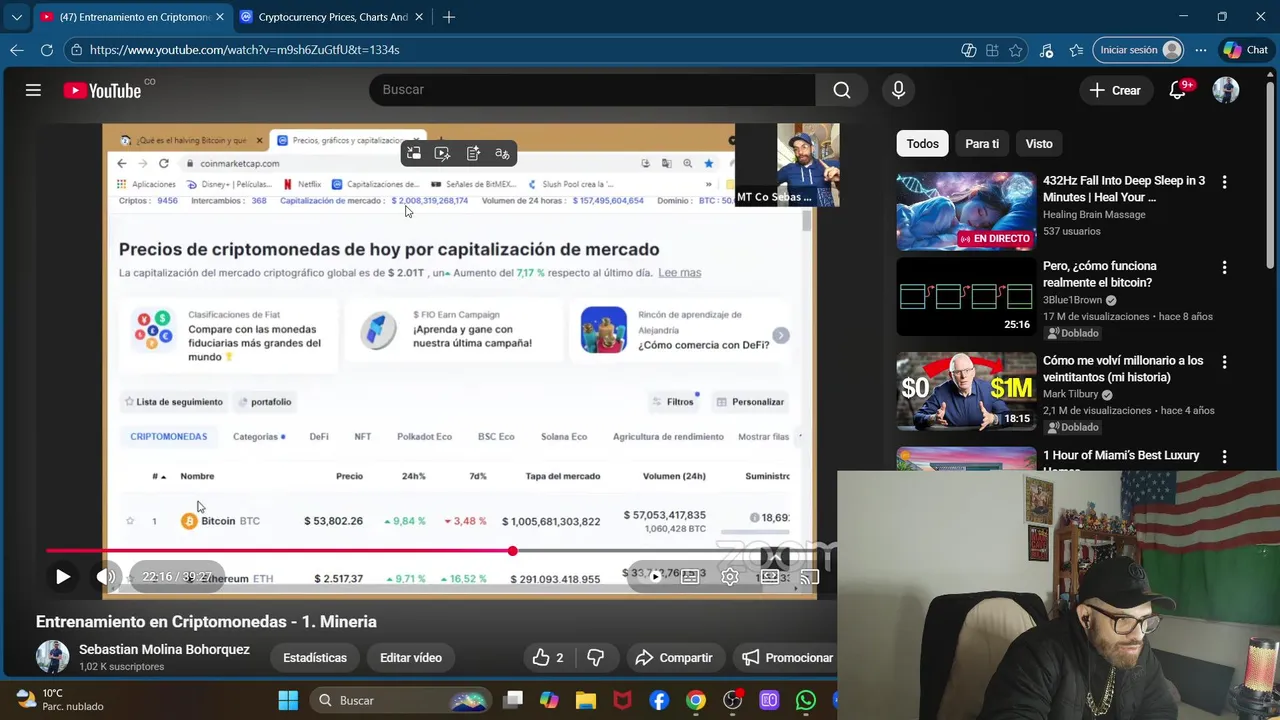Go to YouTube home via logo

[102, 90]
